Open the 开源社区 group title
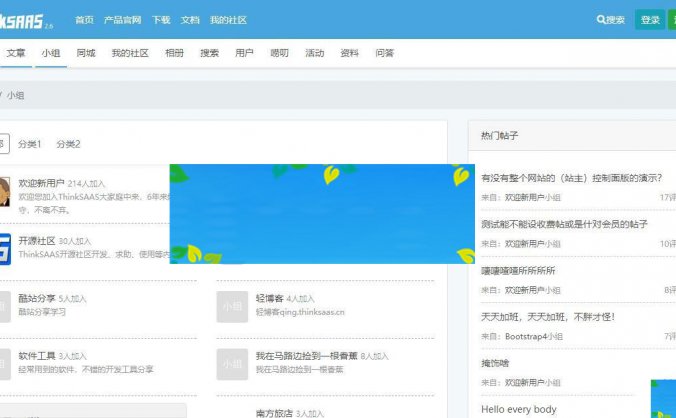This screenshot has height=418, width=676. [37, 240]
